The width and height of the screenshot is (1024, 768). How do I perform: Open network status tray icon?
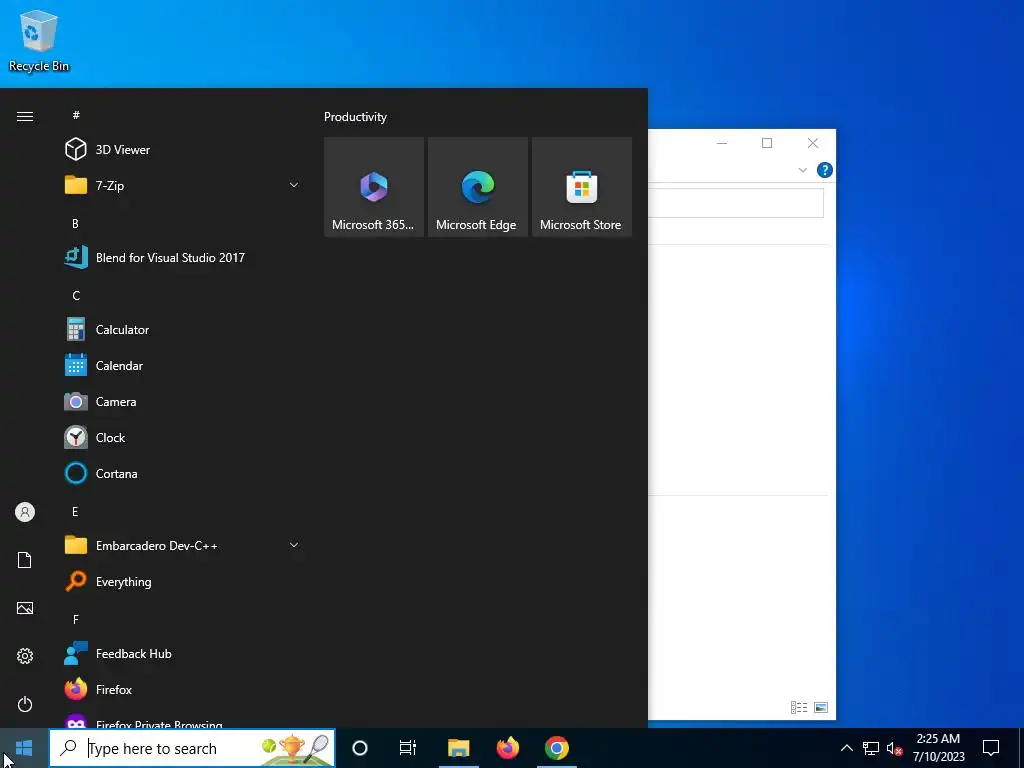tap(871, 748)
